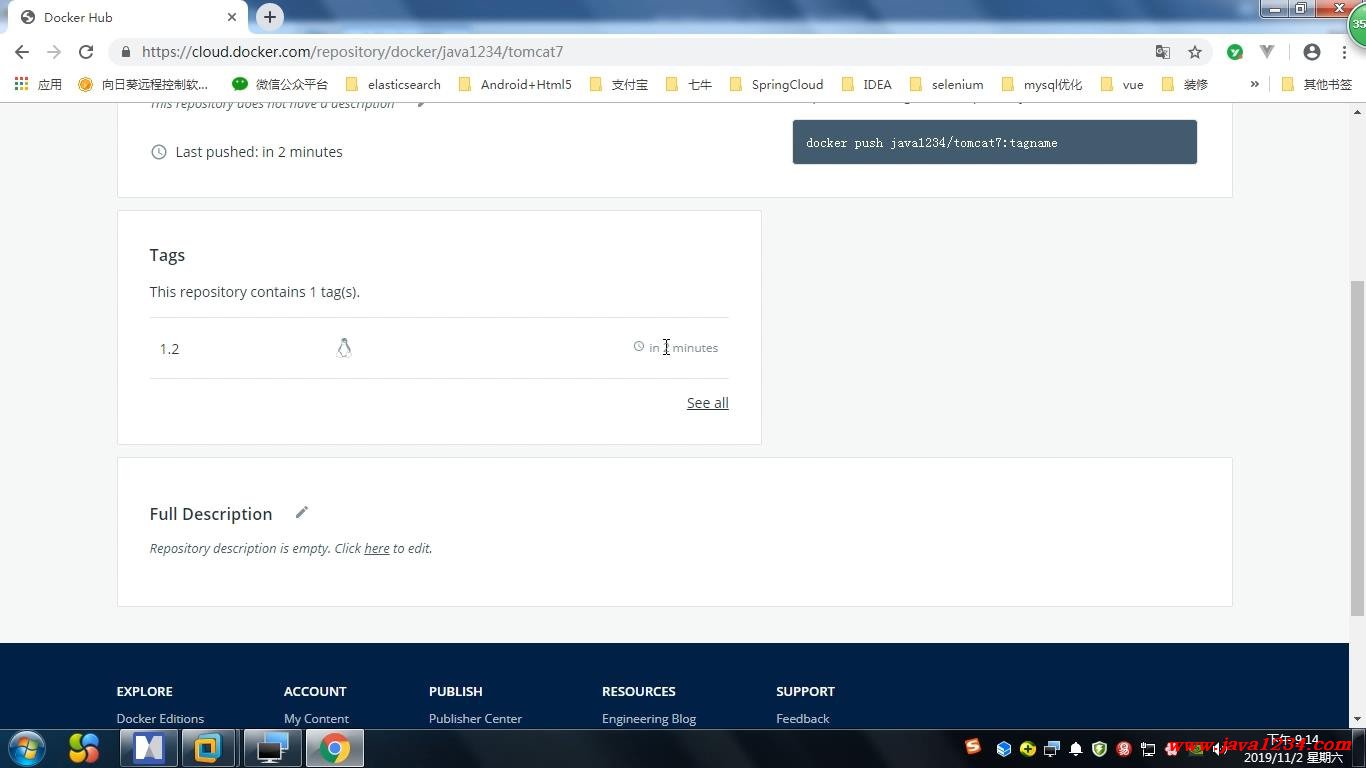This screenshot has width=1366, height=768.
Task: Close the Docker Hub tab
Action: point(231,17)
